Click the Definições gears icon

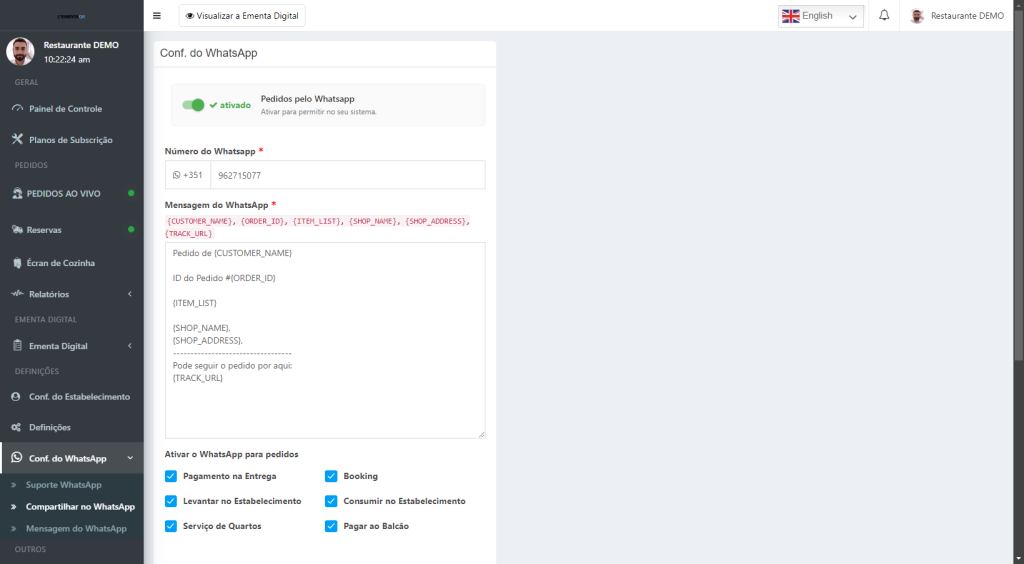point(17,427)
